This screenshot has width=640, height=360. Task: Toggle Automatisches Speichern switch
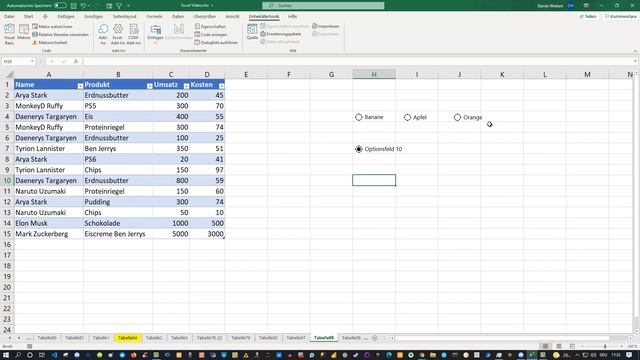point(60,6)
